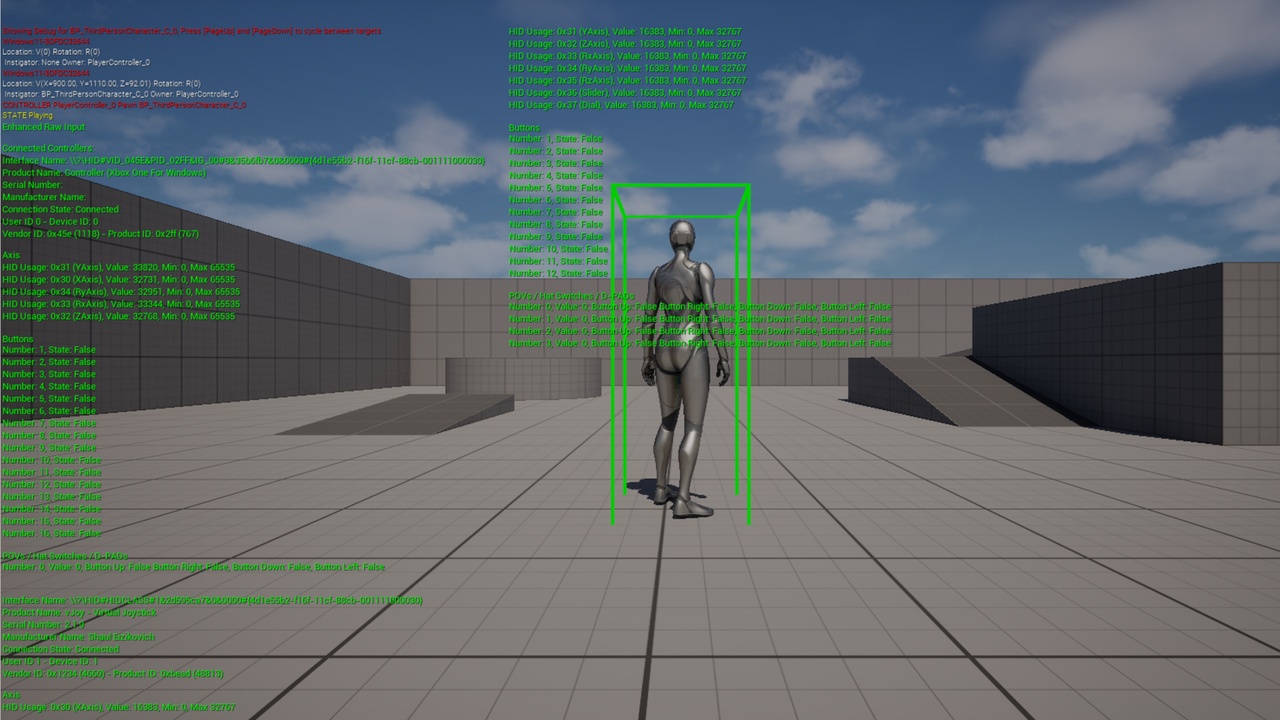Click the "HID Usage: 0x35 (RzAxis)" line

click(x=627, y=80)
